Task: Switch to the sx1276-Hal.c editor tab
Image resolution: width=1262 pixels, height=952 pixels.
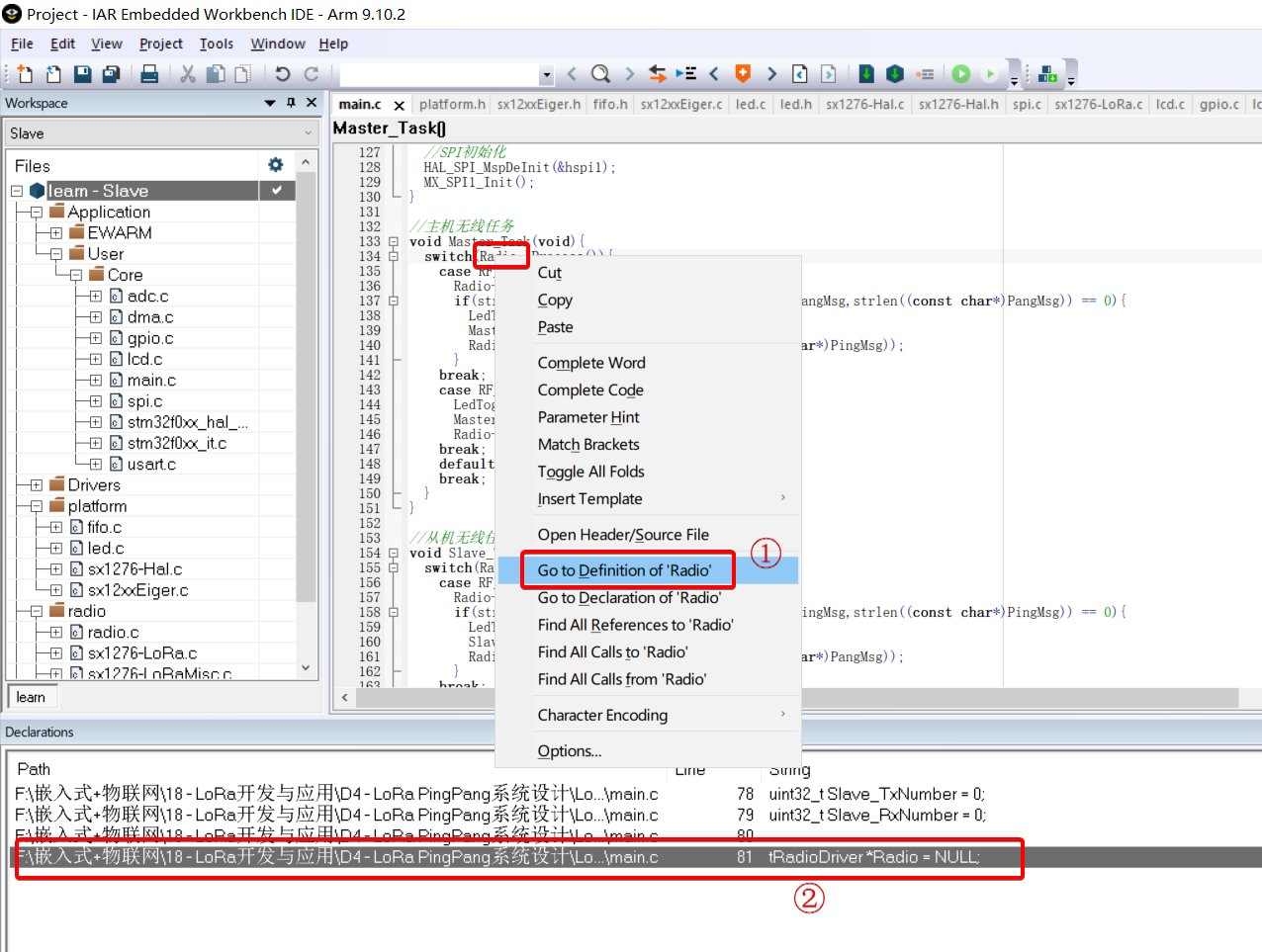Action: [x=864, y=104]
